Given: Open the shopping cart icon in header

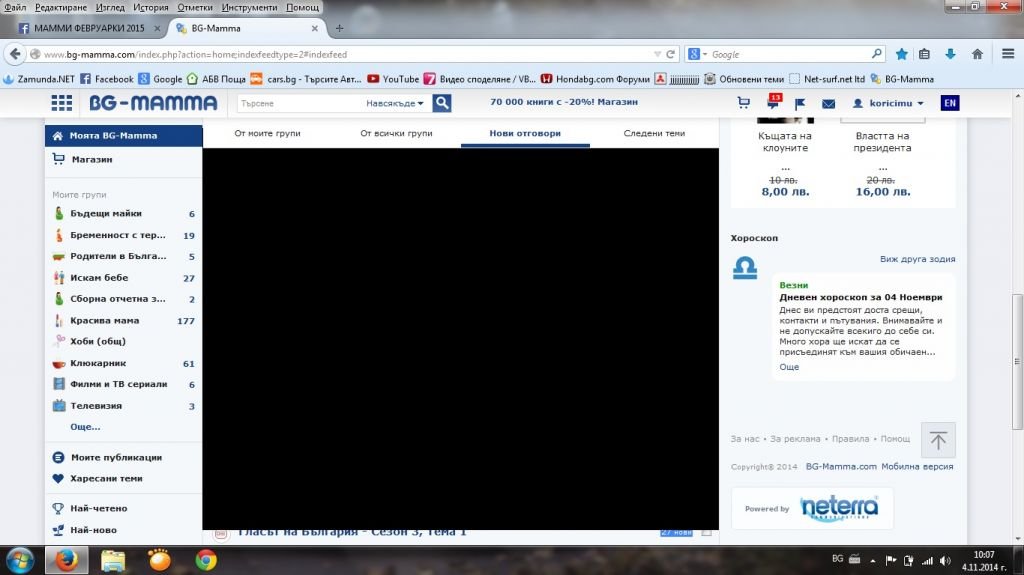Looking at the screenshot, I should coord(743,103).
